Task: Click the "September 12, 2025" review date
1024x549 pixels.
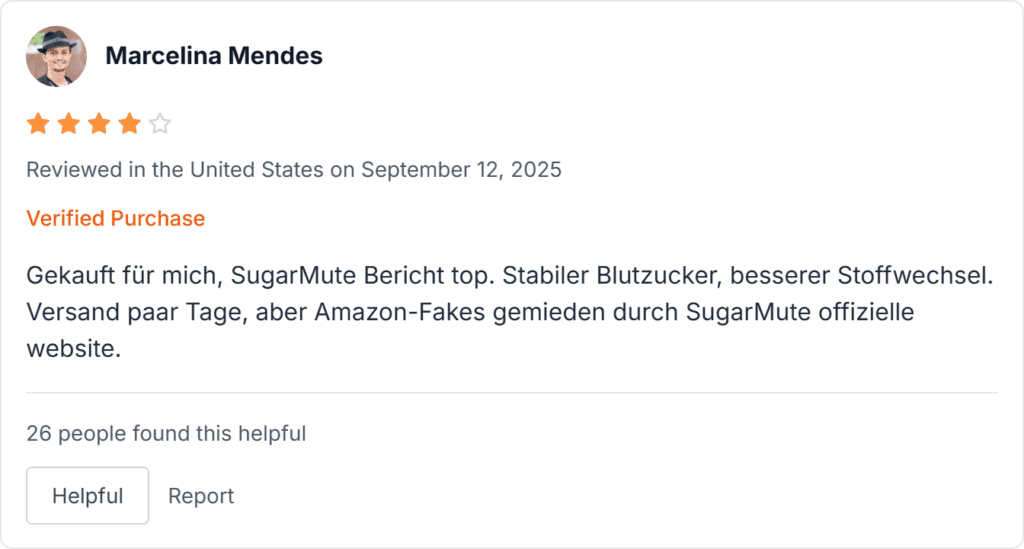Action: [461, 170]
